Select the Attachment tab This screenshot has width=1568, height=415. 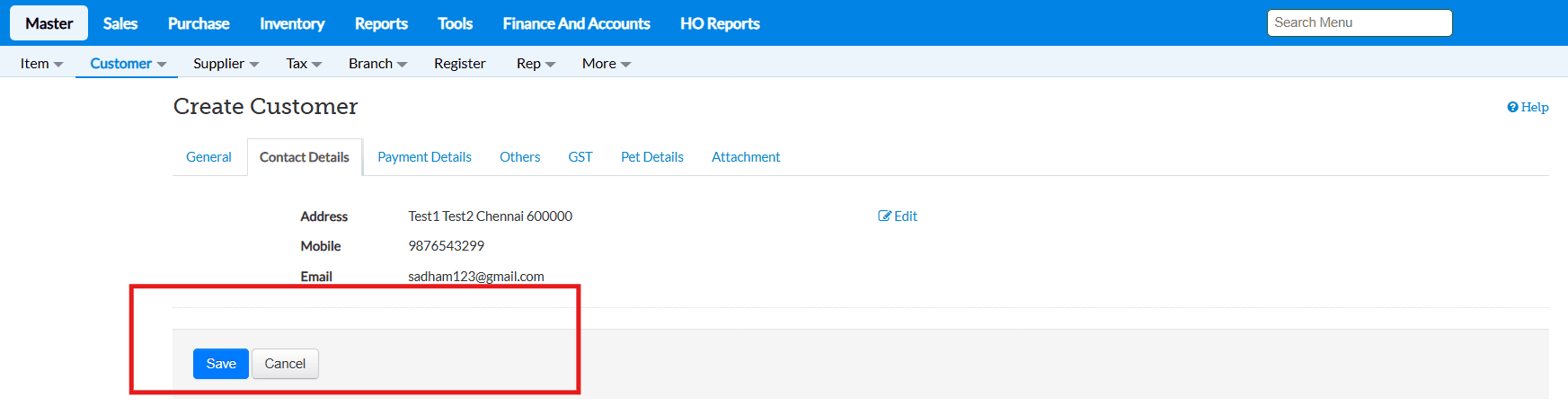(x=746, y=157)
